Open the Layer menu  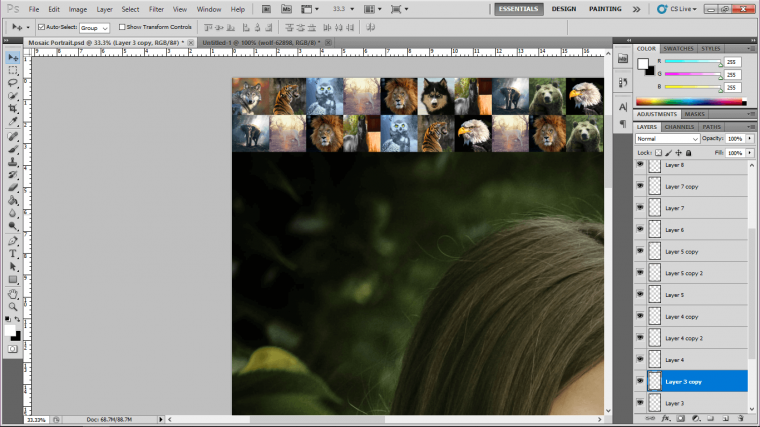coord(104,9)
